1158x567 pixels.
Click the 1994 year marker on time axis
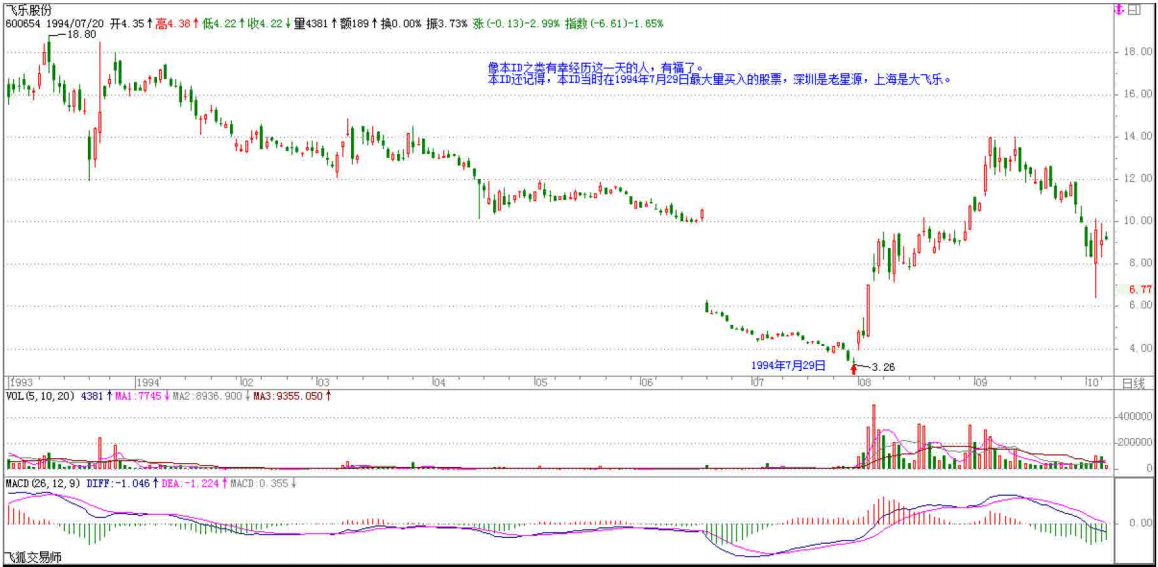148,383
